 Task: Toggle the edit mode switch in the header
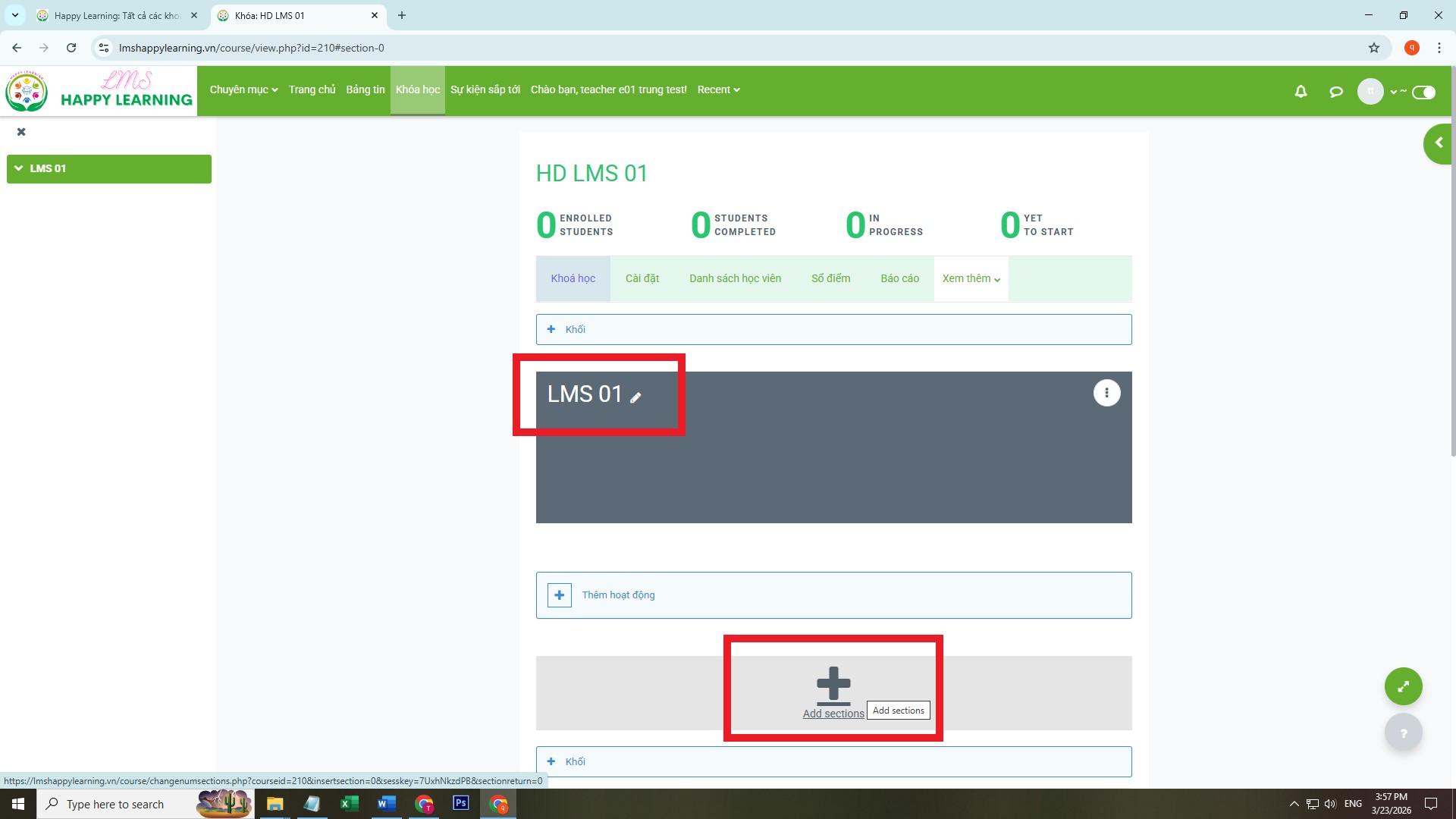pos(1423,93)
